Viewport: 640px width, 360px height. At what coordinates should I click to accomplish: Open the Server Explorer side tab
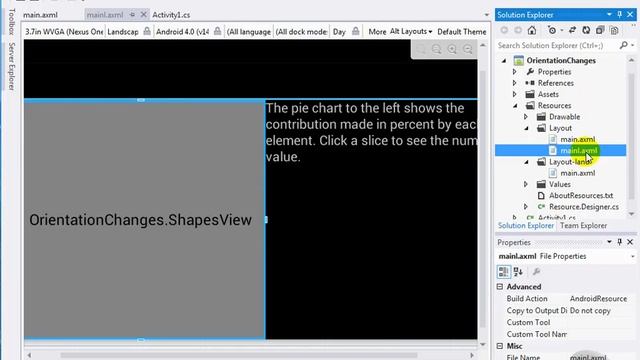point(11,66)
